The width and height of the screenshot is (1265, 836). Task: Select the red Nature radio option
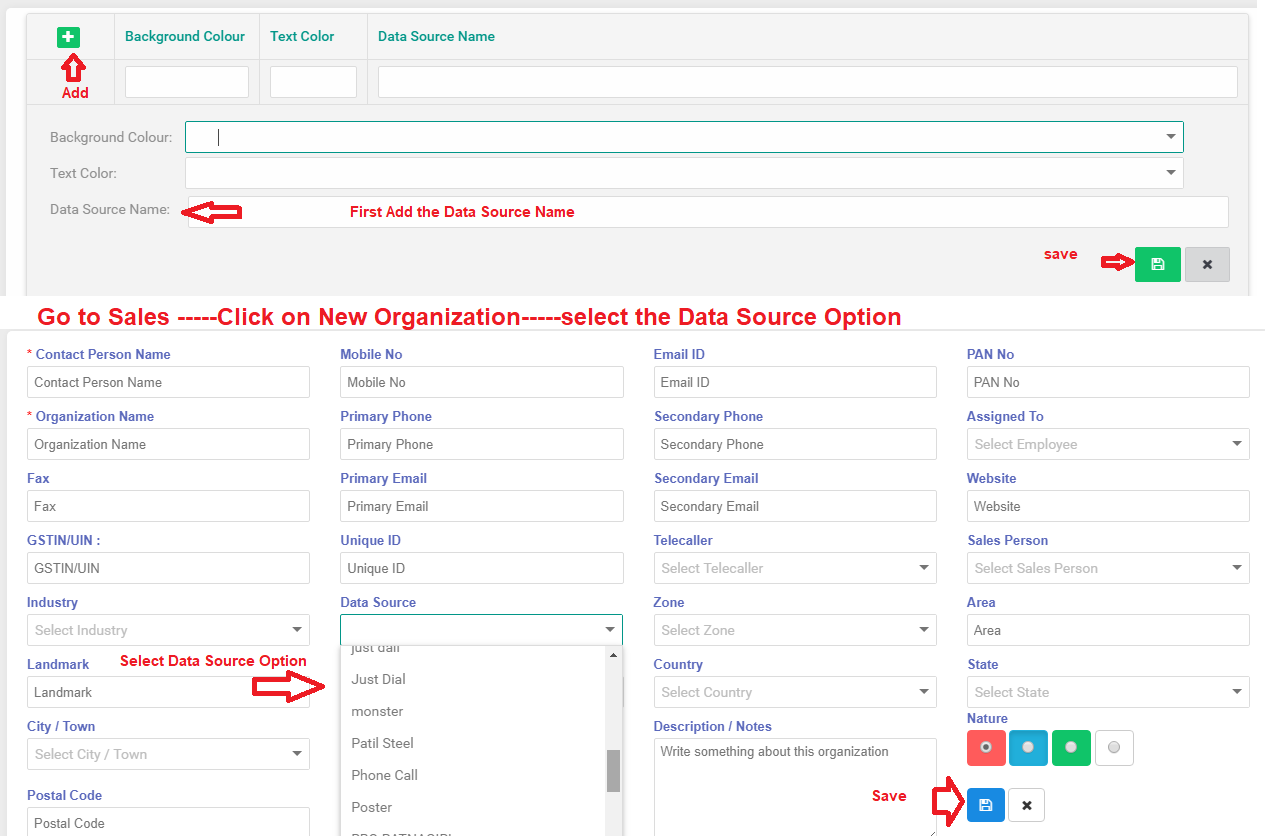[x=986, y=747]
